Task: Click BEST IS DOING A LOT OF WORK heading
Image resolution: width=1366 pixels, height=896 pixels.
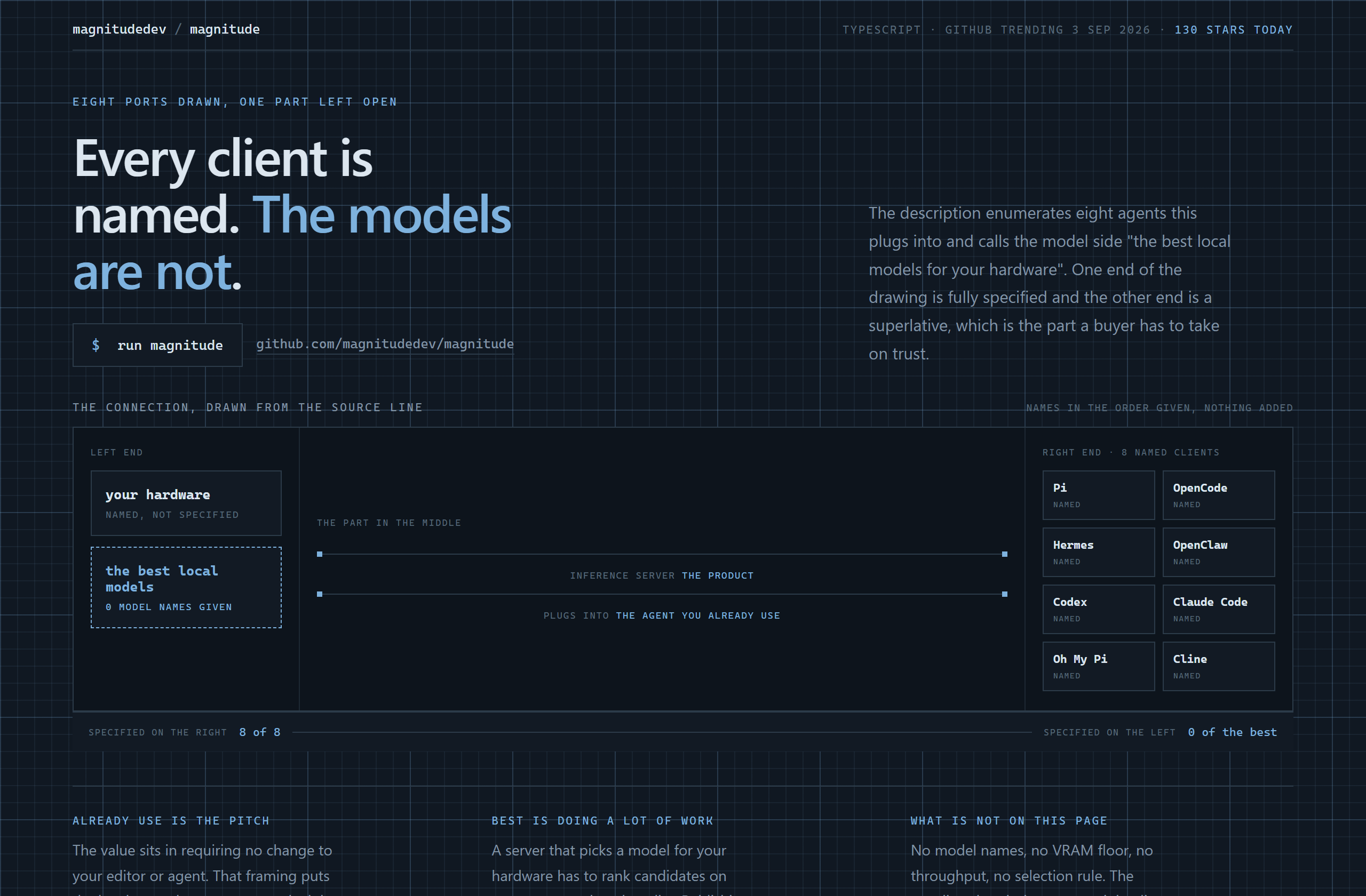Action: click(x=602, y=820)
